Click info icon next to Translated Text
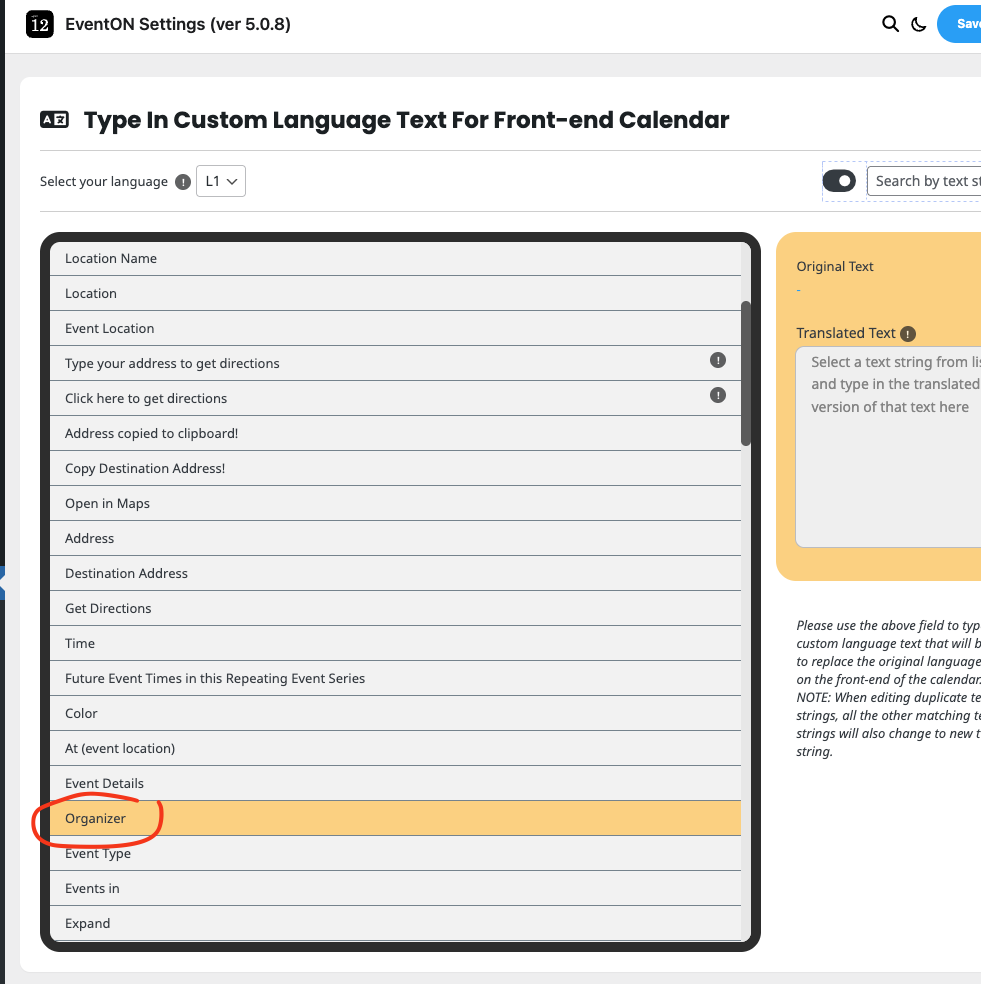The image size is (981, 984). pyautogui.click(x=908, y=334)
